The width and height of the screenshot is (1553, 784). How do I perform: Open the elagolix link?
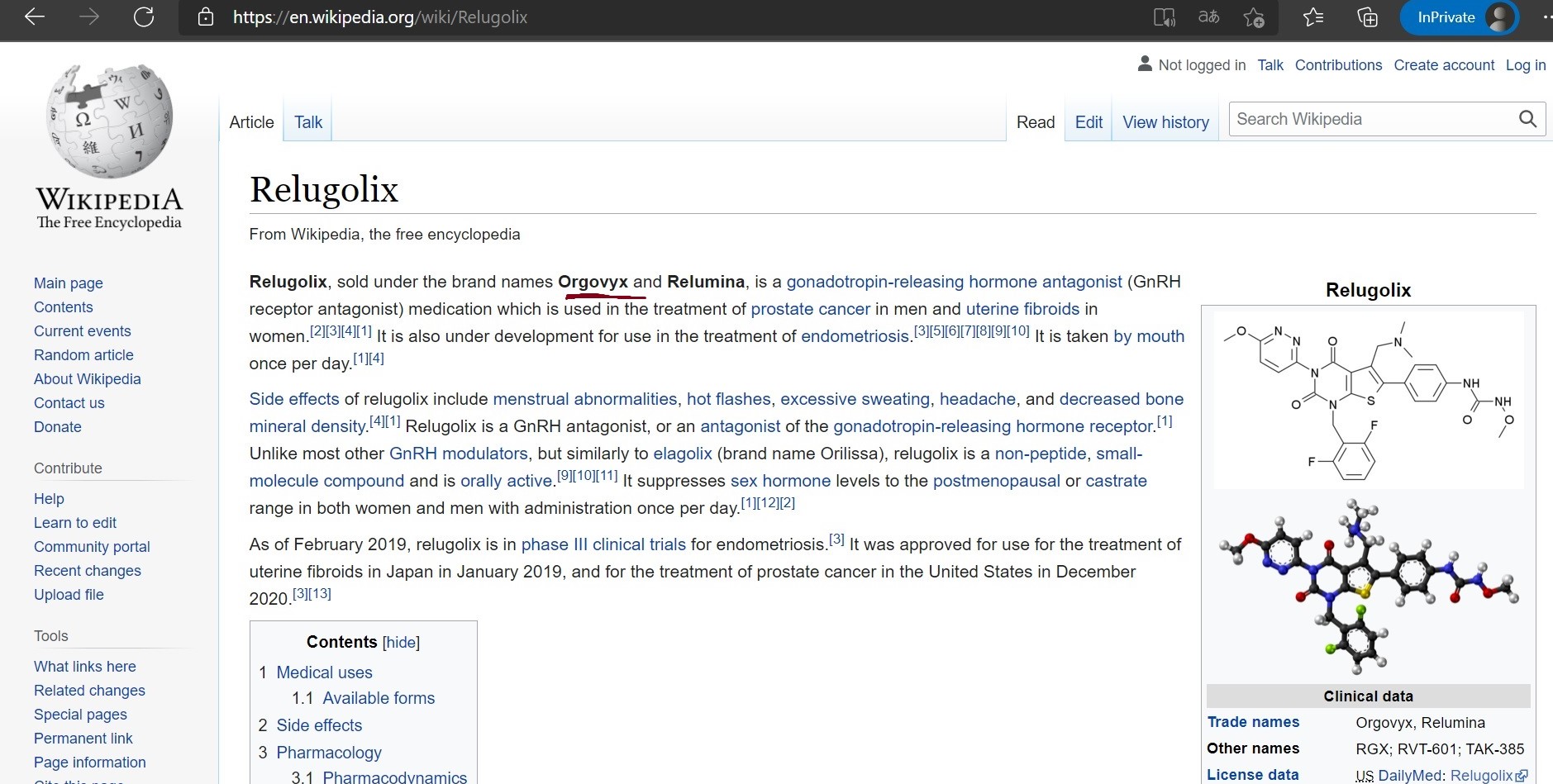[x=683, y=454]
